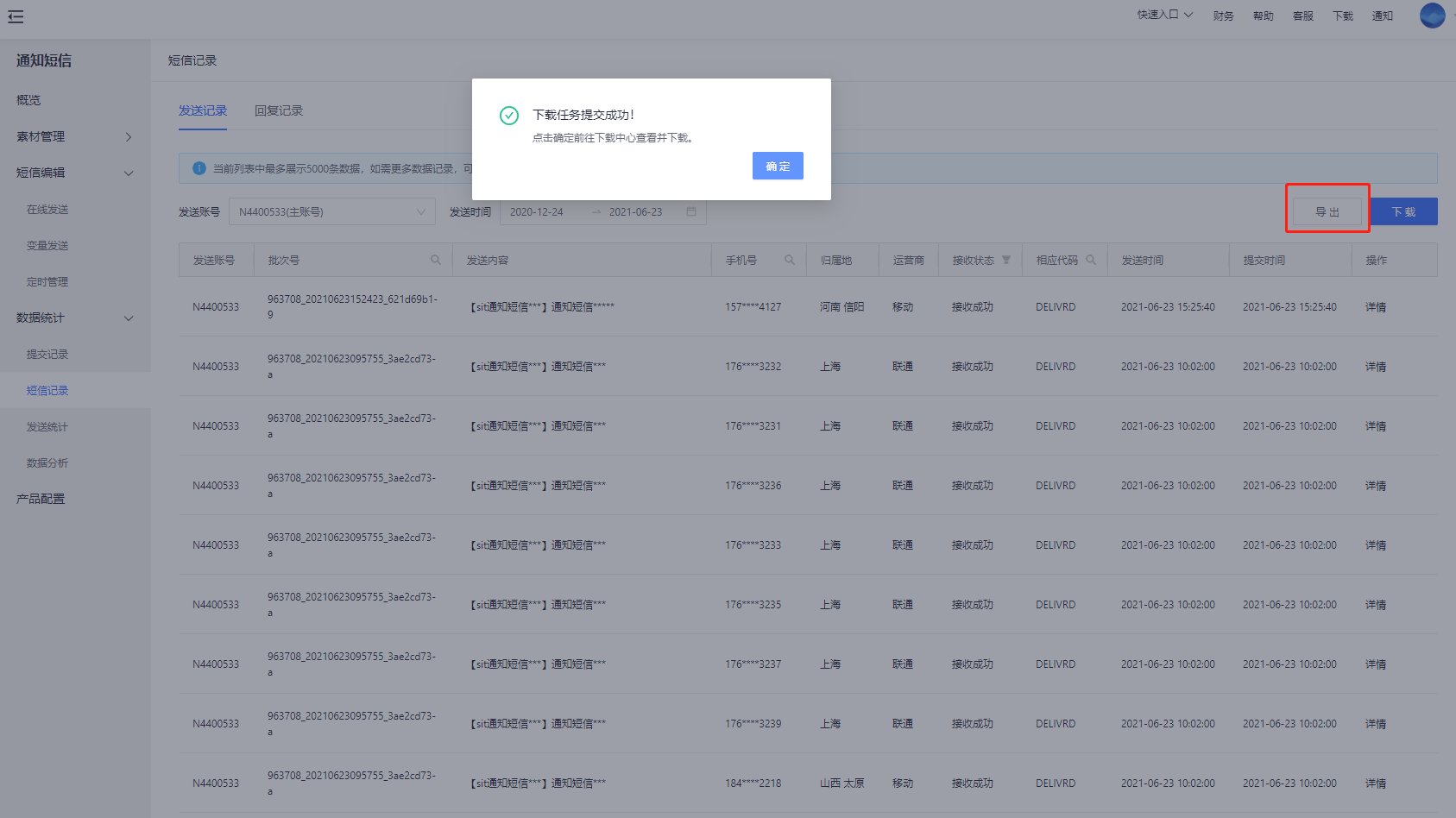Open 详情 for the 157****4127 row

click(1376, 307)
